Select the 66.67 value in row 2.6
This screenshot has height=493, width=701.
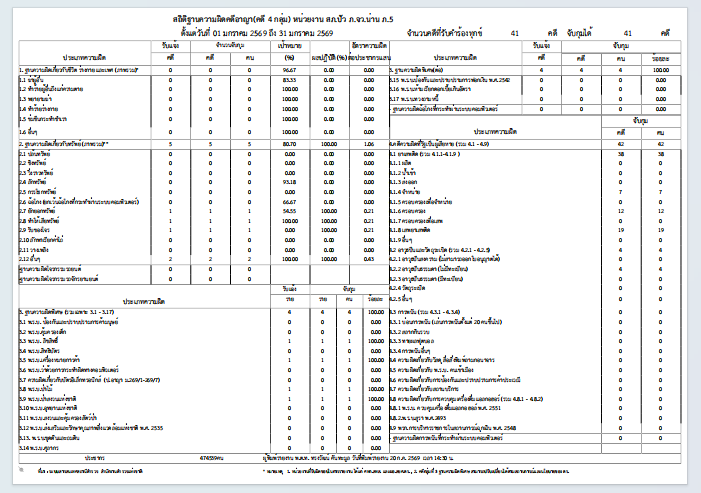[290, 202]
